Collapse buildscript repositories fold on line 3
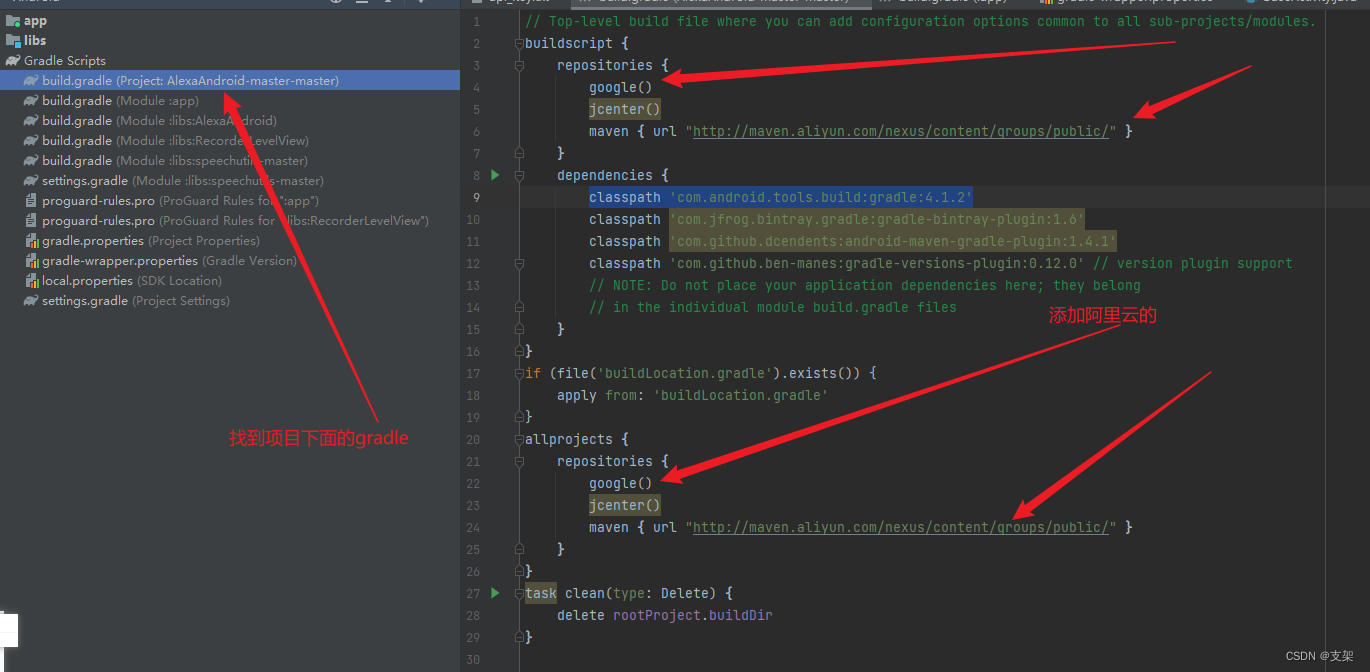 [520, 65]
